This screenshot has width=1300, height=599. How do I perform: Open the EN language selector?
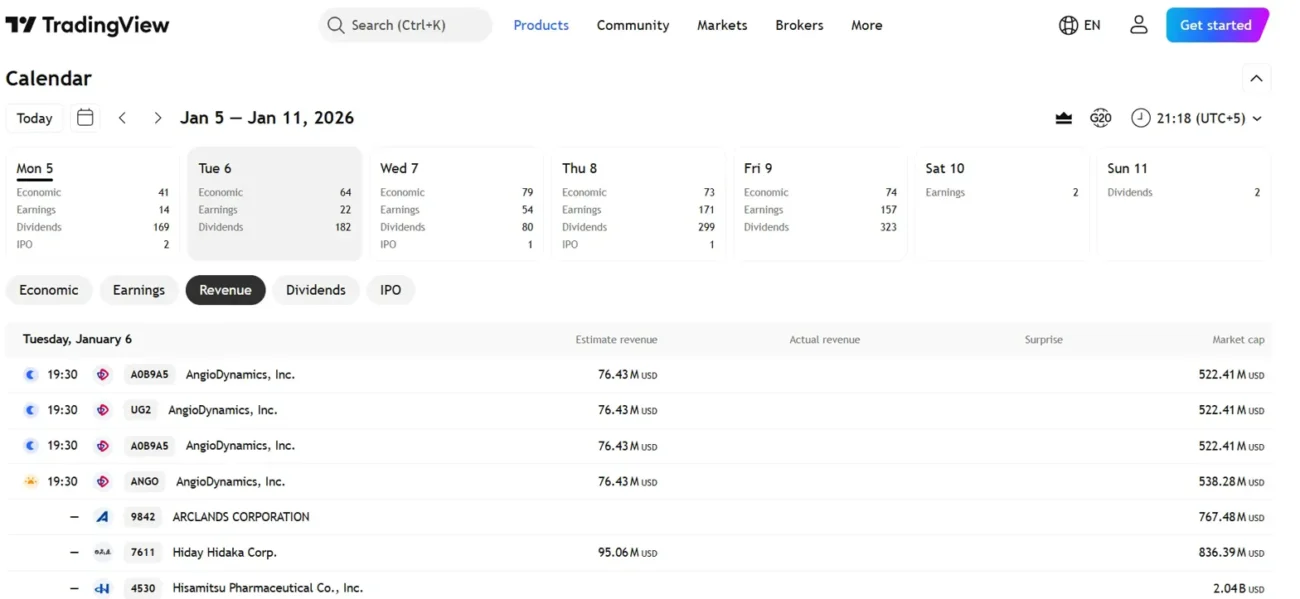click(1079, 25)
